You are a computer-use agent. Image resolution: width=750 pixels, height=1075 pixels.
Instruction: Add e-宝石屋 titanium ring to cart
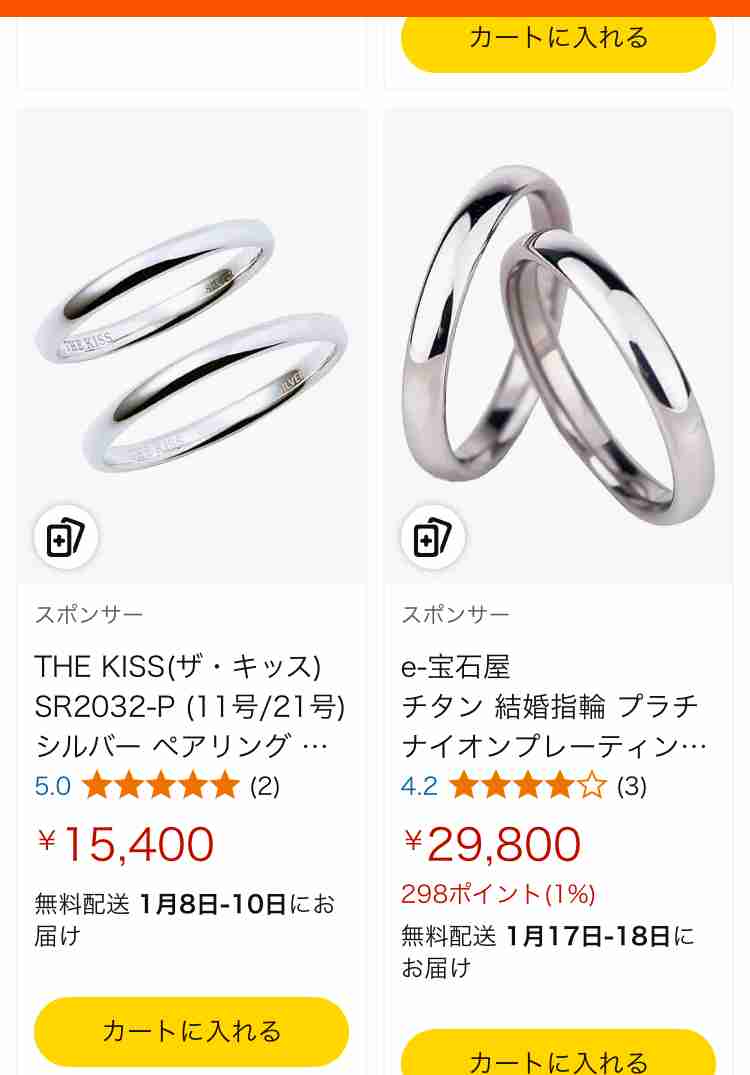pyautogui.click(x=558, y=1052)
